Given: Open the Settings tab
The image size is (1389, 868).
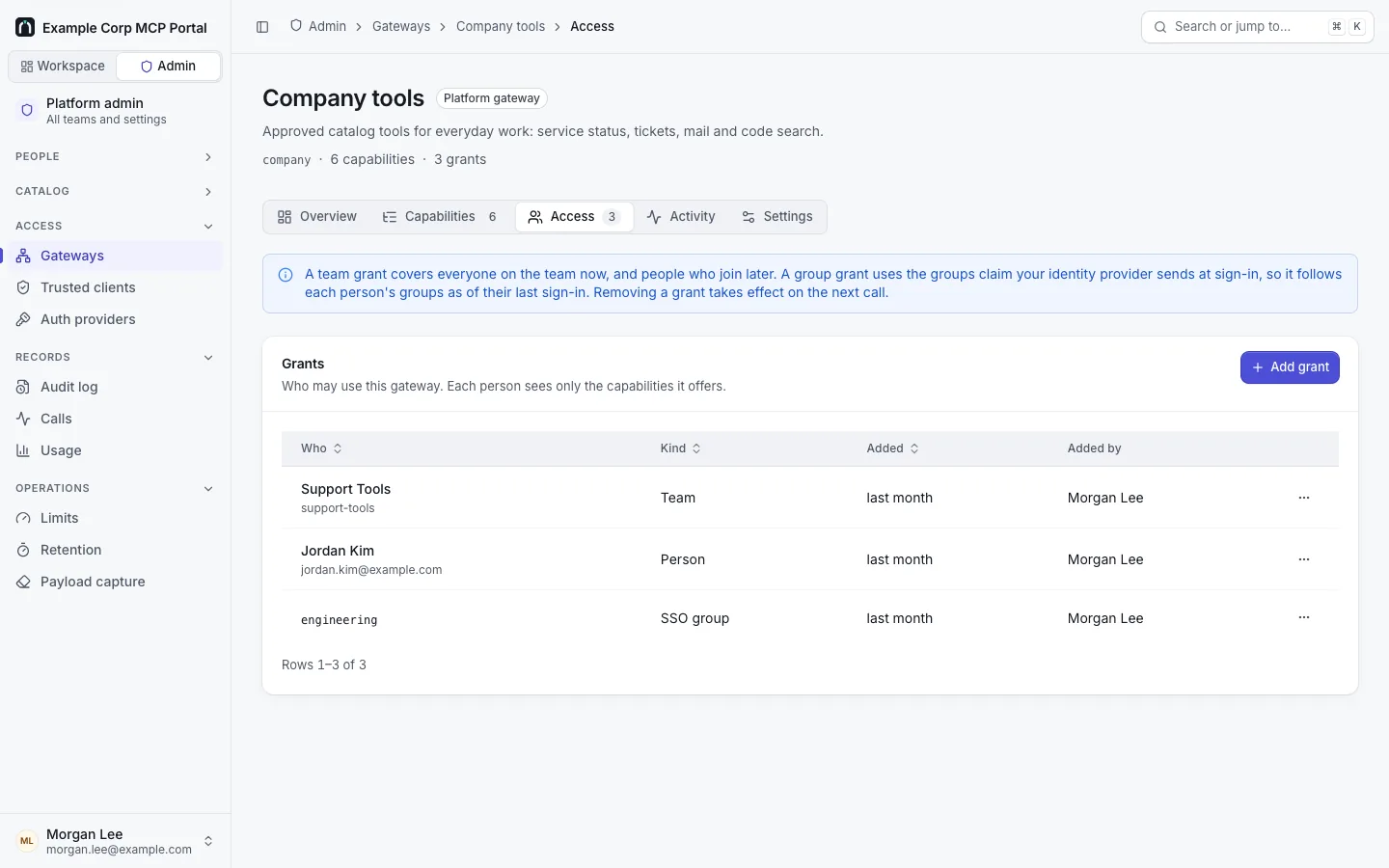Looking at the screenshot, I should (x=776, y=217).
